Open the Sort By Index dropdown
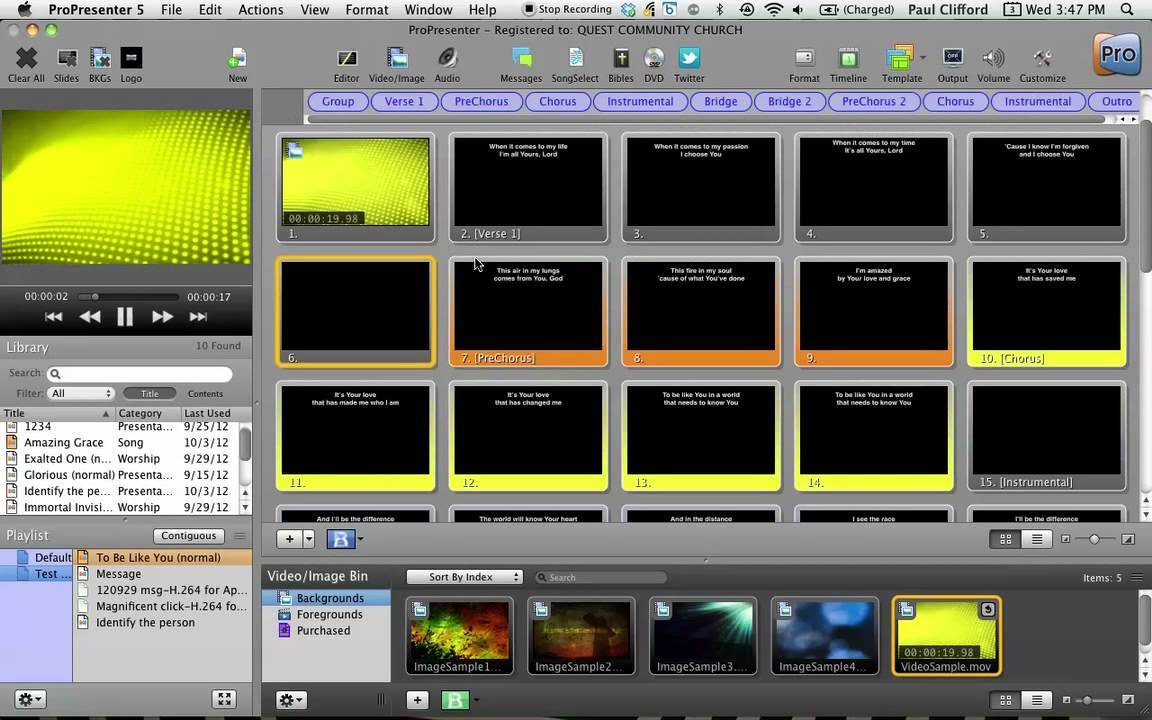This screenshot has height=720, width=1152. 464,577
